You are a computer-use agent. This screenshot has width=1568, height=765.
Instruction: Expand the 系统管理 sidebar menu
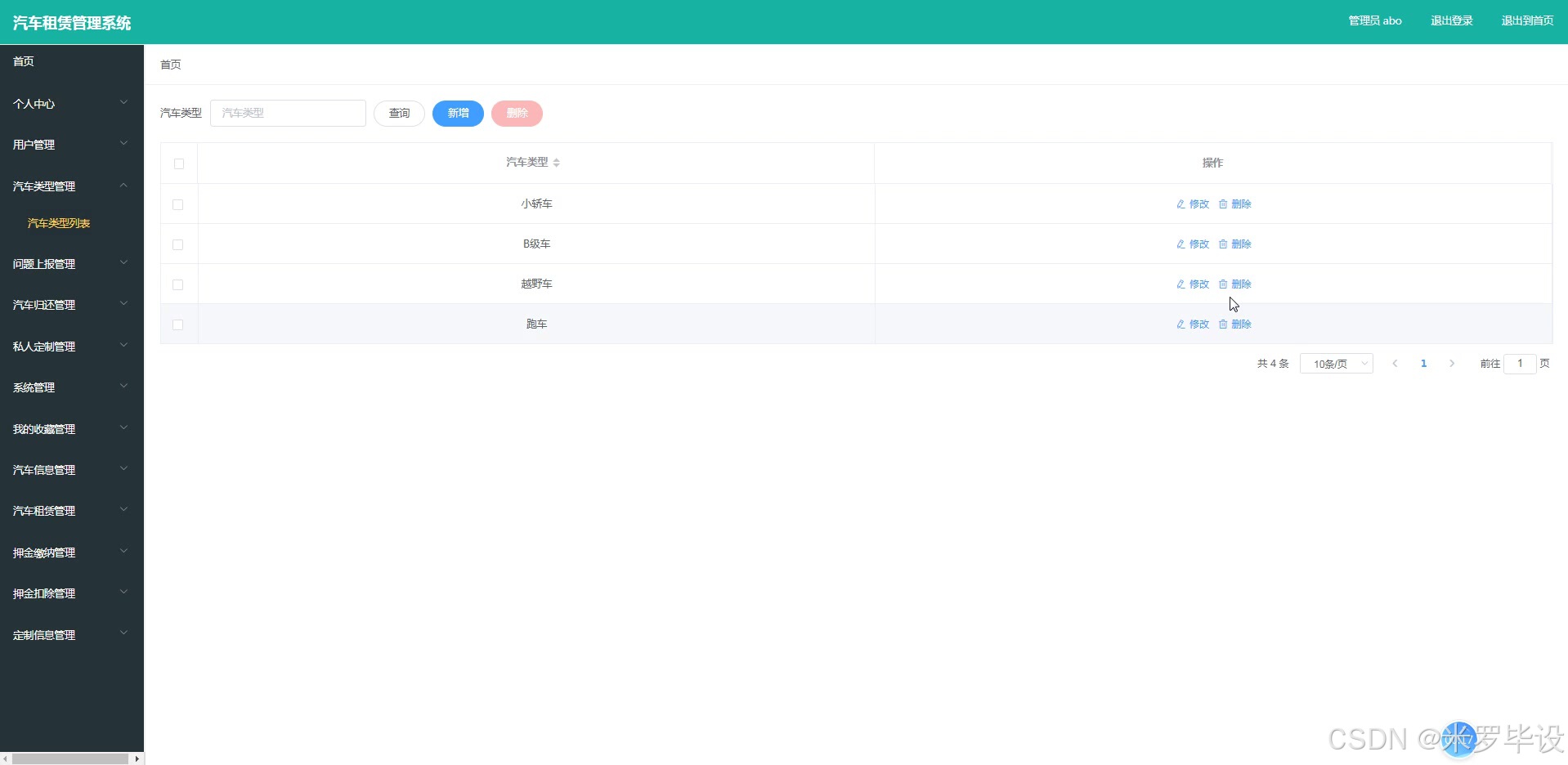click(x=72, y=387)
